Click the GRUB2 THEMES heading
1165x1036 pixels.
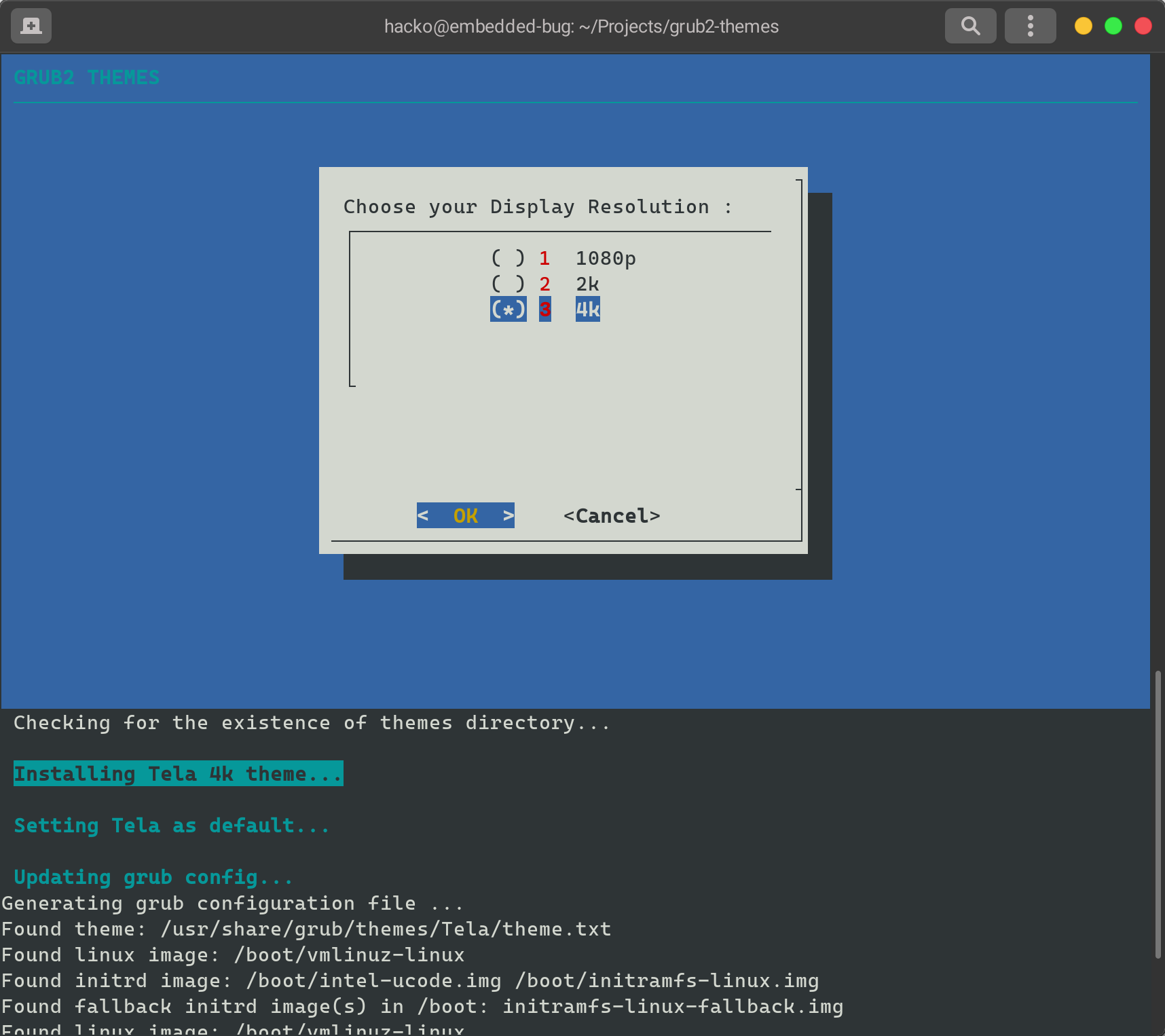pyautogui.click(x=87, y=77)
